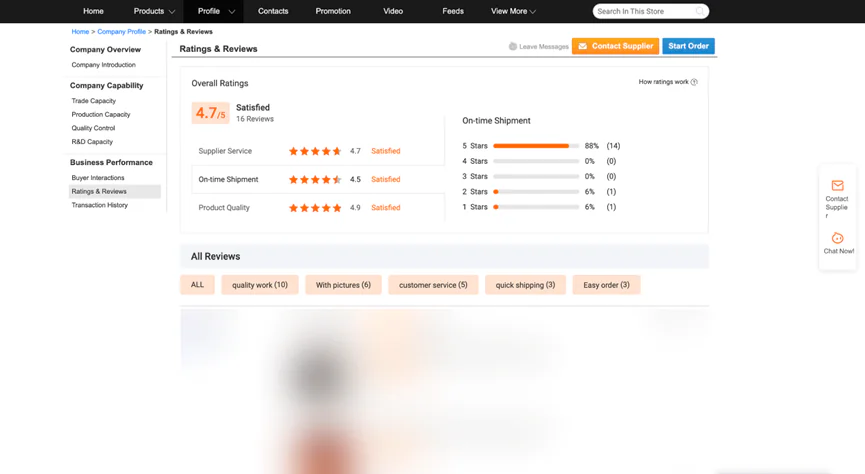Click the Start Order button

point(688,46)
